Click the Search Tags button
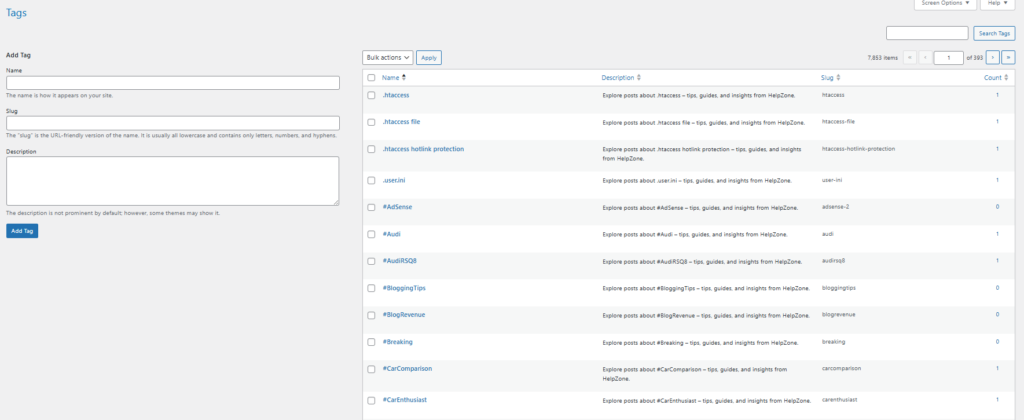Screen dimensions: 1024x420 coord(994,33)
